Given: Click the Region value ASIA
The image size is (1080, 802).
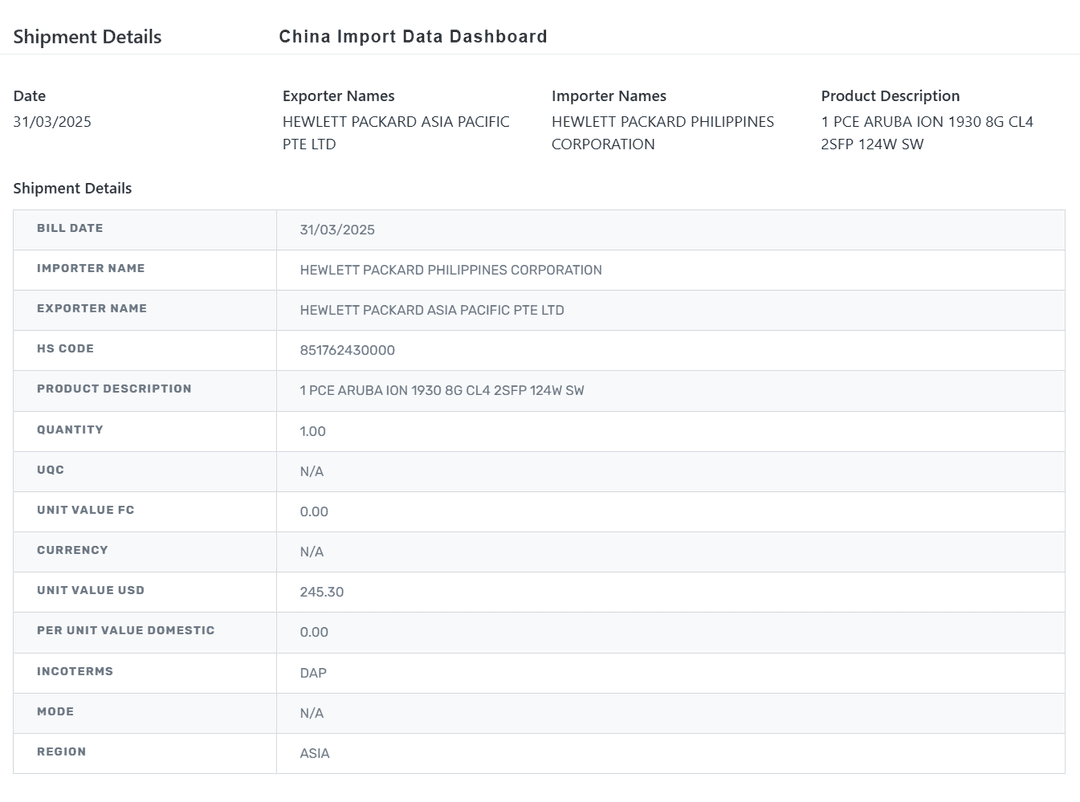Looking at the screenshot, I should [314, 753].
